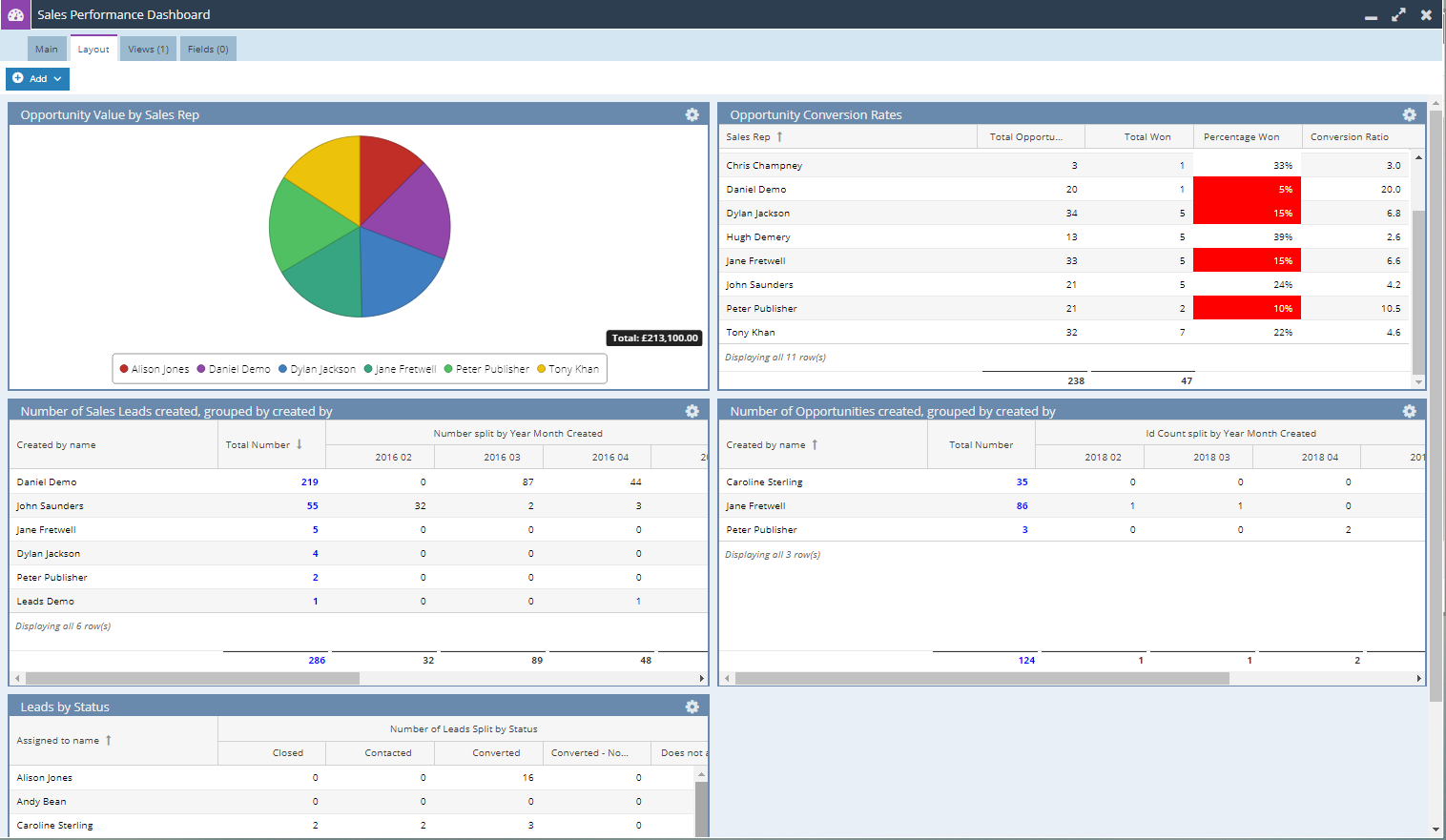Toggle the full-screen expand icon in title bar
The height and width of the screenshot is (840, 1446).
tap(1398, 14)
